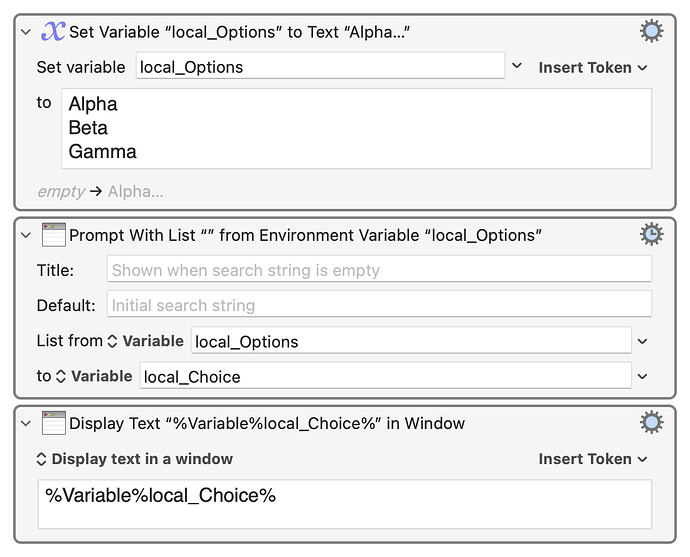
Task: Open the gear menu for Display Text action
Action: [x=651, y=423]
